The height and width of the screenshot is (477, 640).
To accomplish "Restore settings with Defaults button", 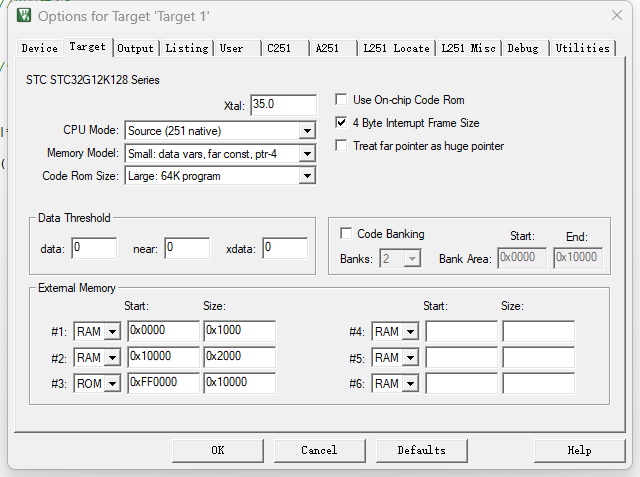I will click(x=422, y=450).
